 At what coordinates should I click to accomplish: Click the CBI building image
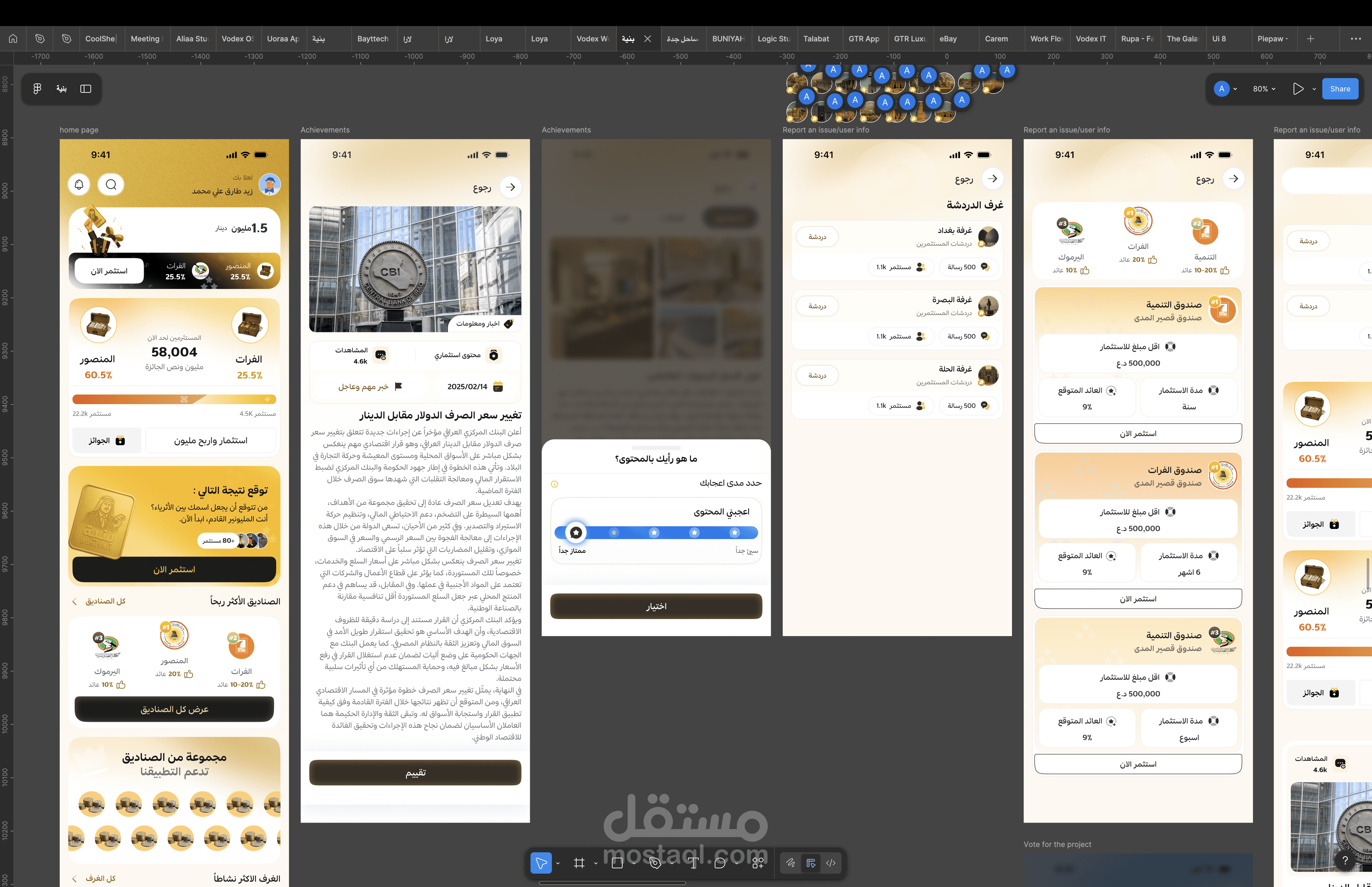(415, 269)
